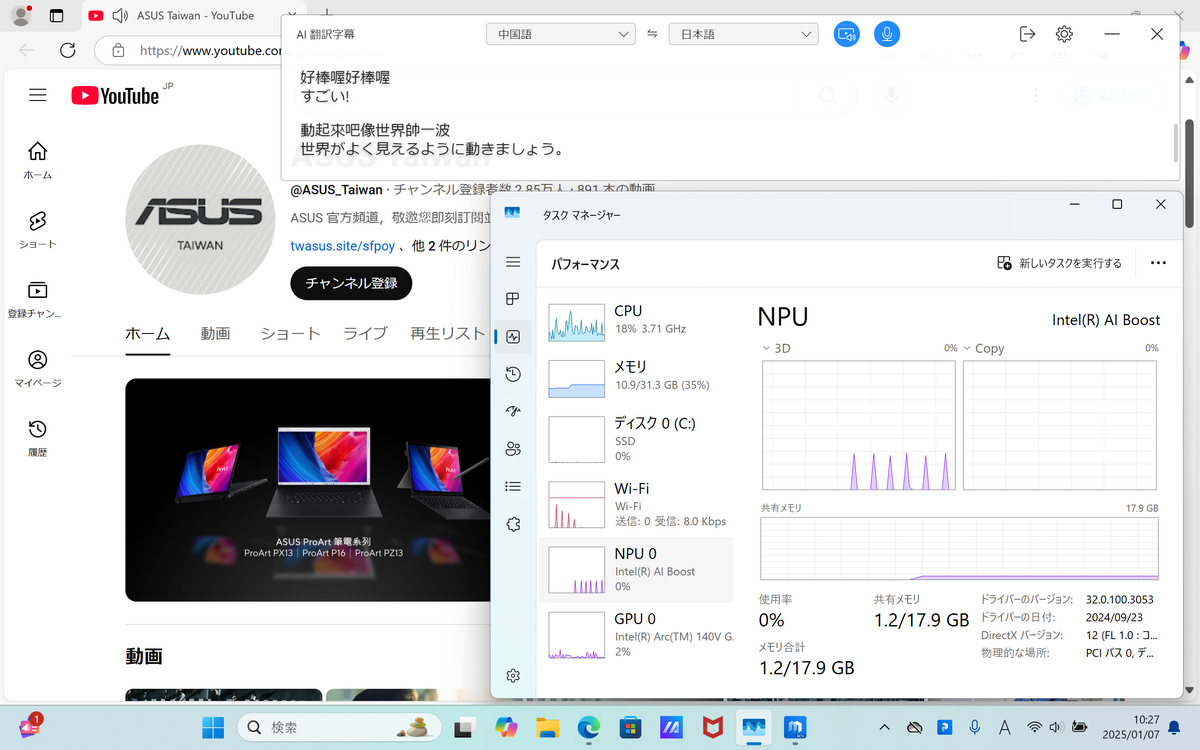The height and width of the screenshot is (750, 1200).
Task: Open the Edge profile avatar
Action: 21,16
